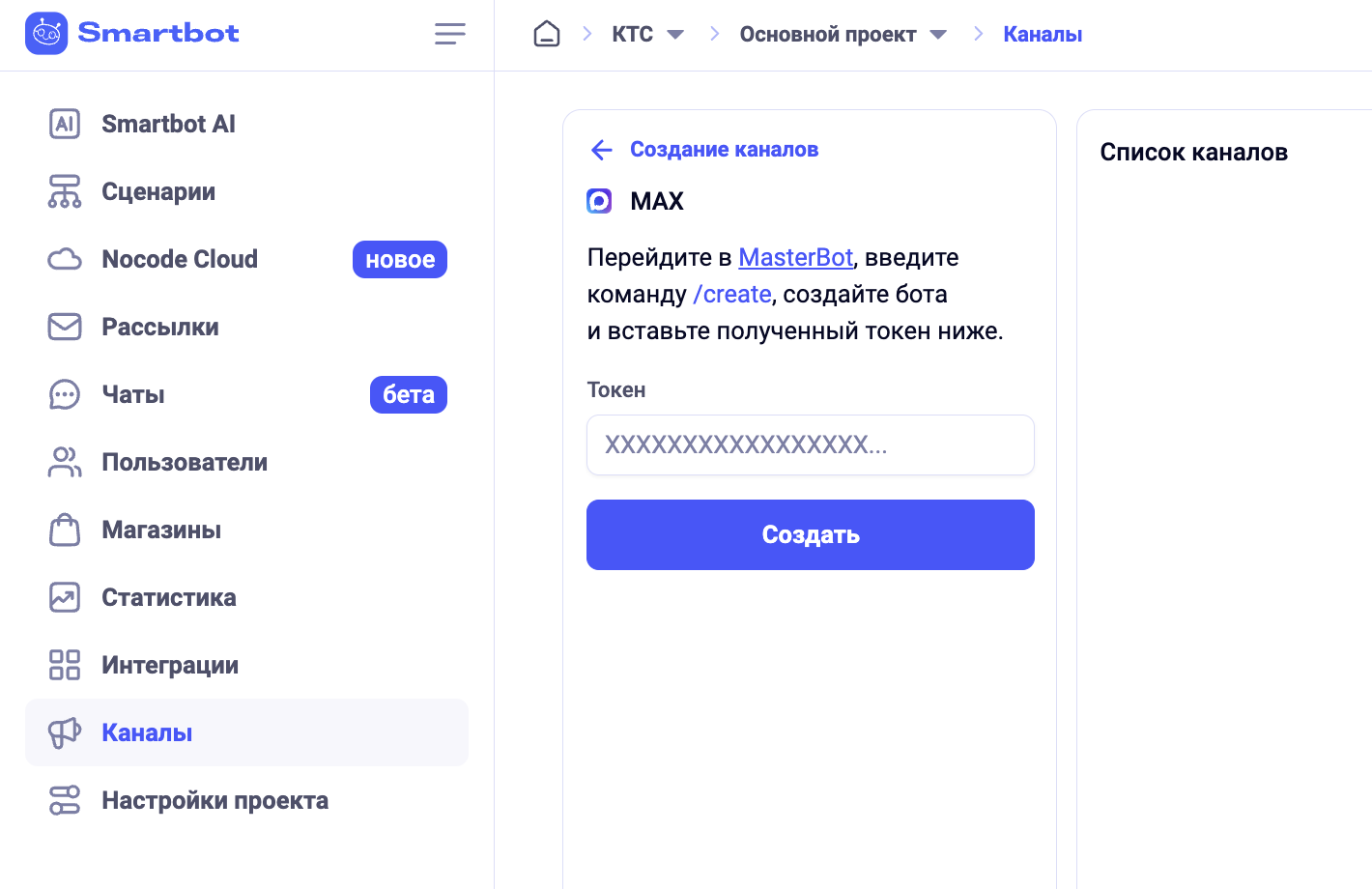Click the Smartbot AI sidebar icon
The width and height of the screenshot is (1372, 889).
point(65,124)
